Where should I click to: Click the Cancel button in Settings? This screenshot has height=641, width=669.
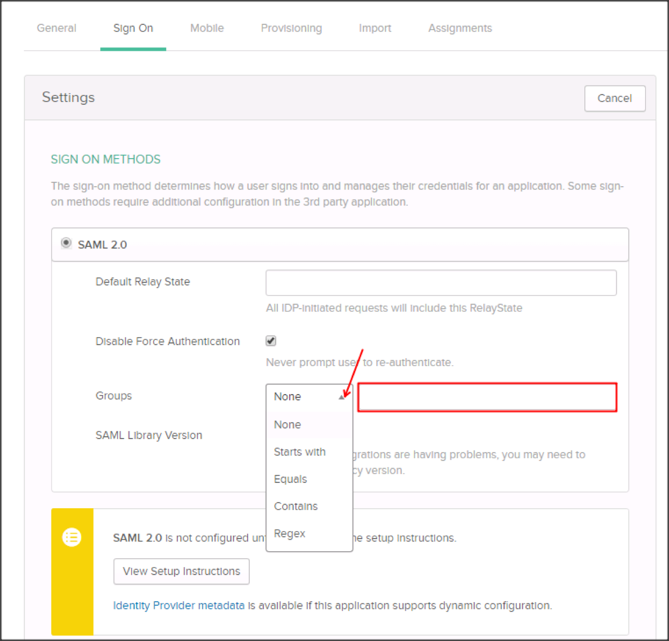coord(614,98)
